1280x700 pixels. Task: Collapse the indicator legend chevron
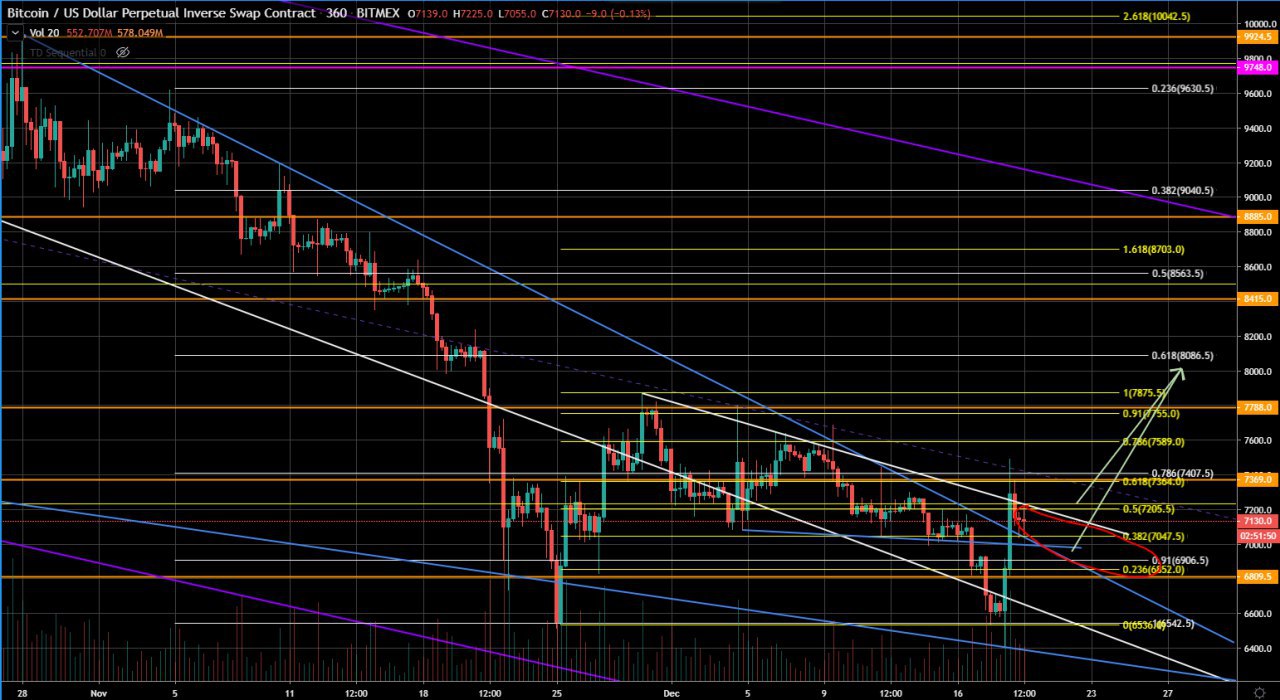(x=15, y=33)
